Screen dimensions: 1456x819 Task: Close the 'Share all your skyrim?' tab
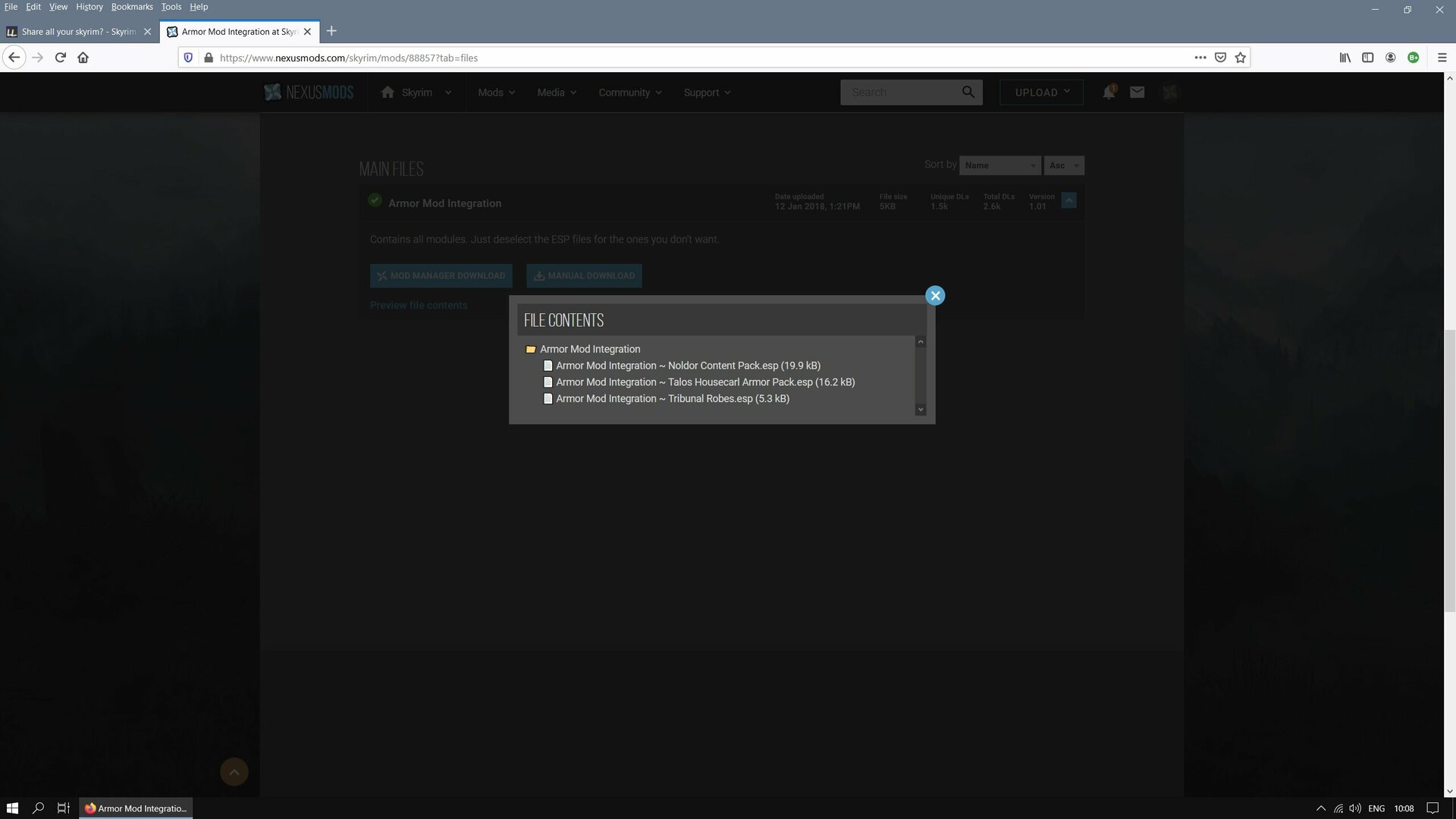click(148, 32)
